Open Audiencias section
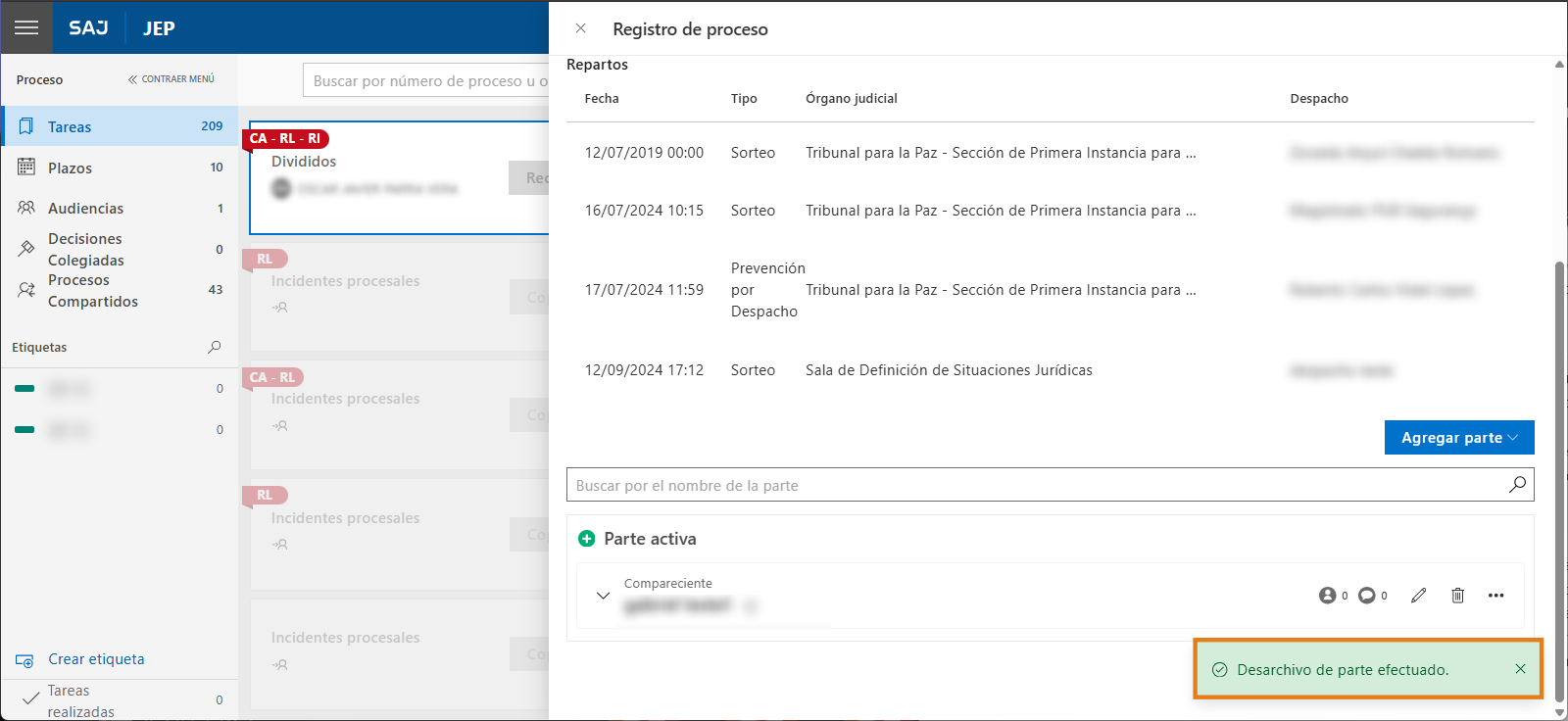 [x=120, y=208]
